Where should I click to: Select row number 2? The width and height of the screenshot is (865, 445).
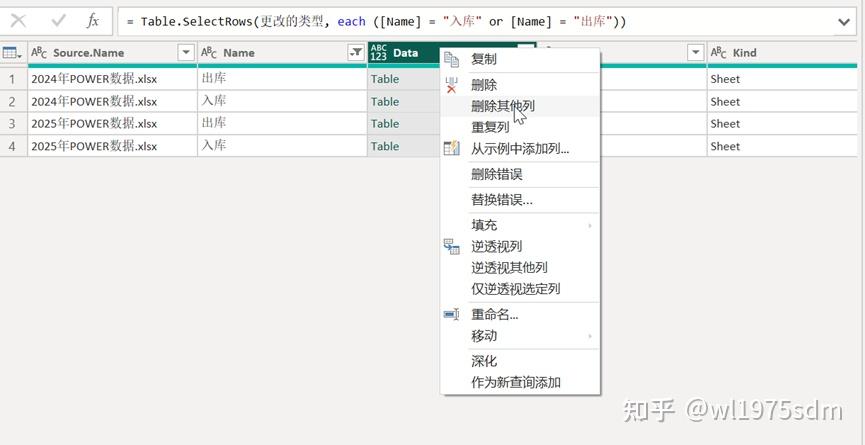click(x=13, y=101)
